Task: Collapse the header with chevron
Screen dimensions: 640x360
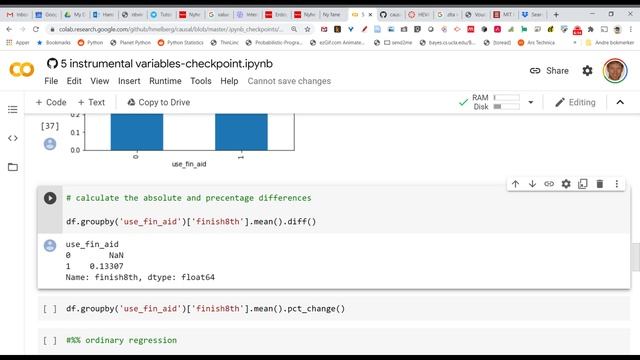Action: (x=620, y=102)
